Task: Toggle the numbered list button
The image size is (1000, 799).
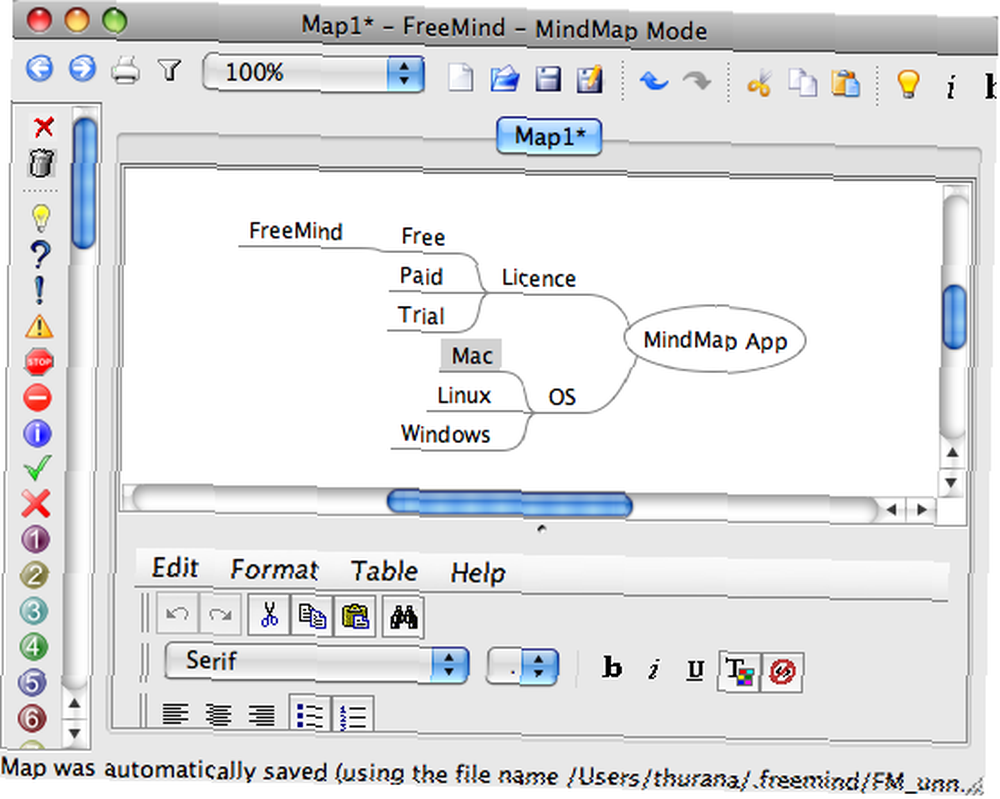Action: 353,715
